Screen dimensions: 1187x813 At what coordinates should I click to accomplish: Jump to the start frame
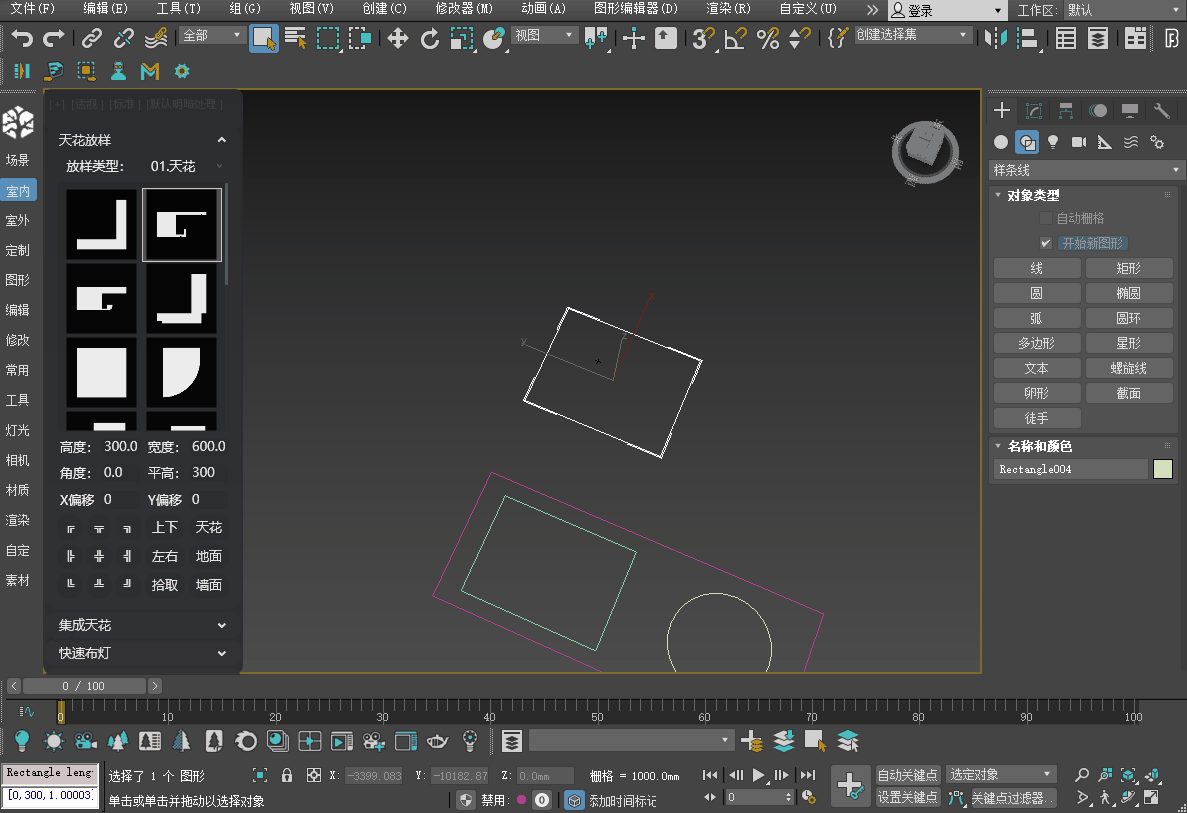709,775
